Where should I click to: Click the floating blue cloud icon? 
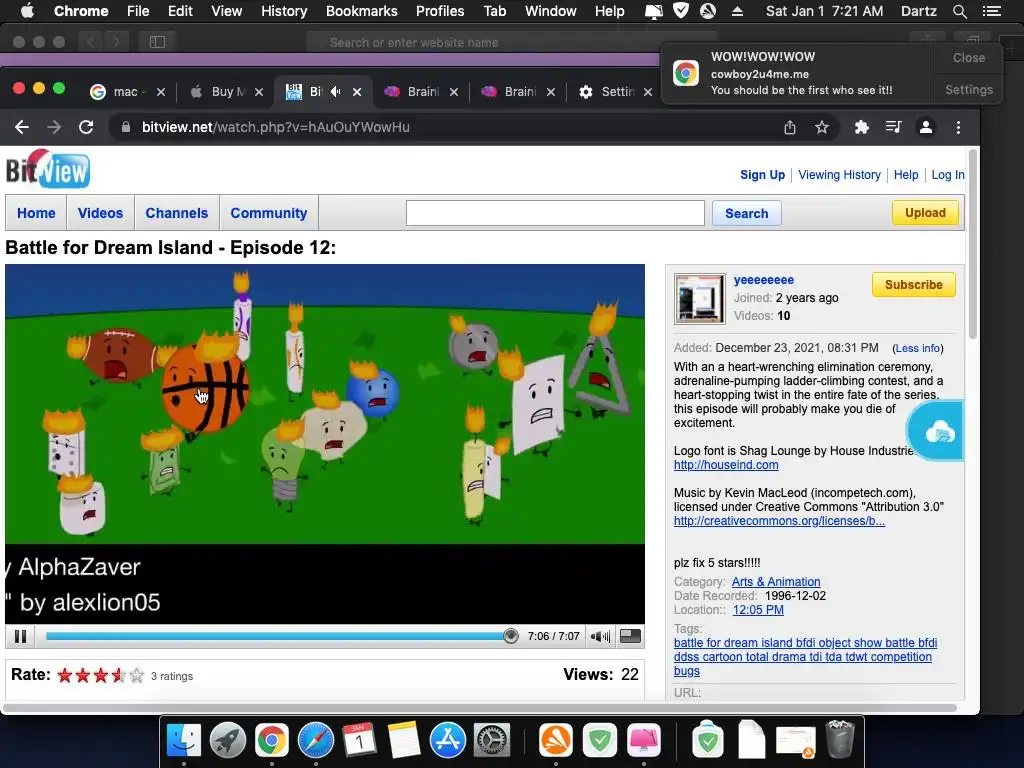[x=938, y=430]
